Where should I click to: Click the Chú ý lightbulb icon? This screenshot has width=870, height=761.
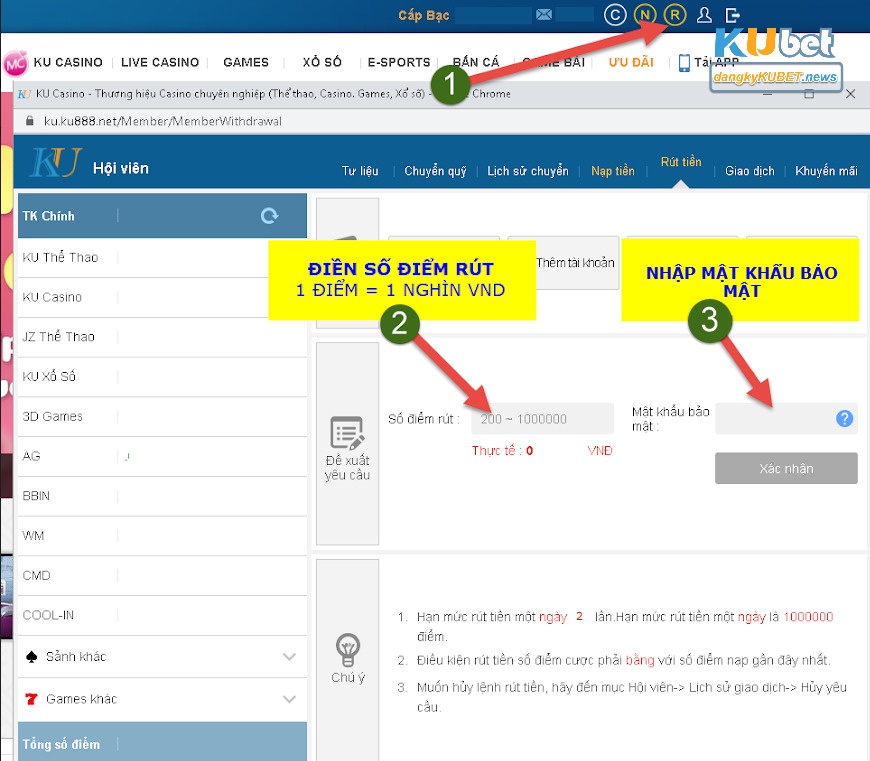(x=348, y=650)
